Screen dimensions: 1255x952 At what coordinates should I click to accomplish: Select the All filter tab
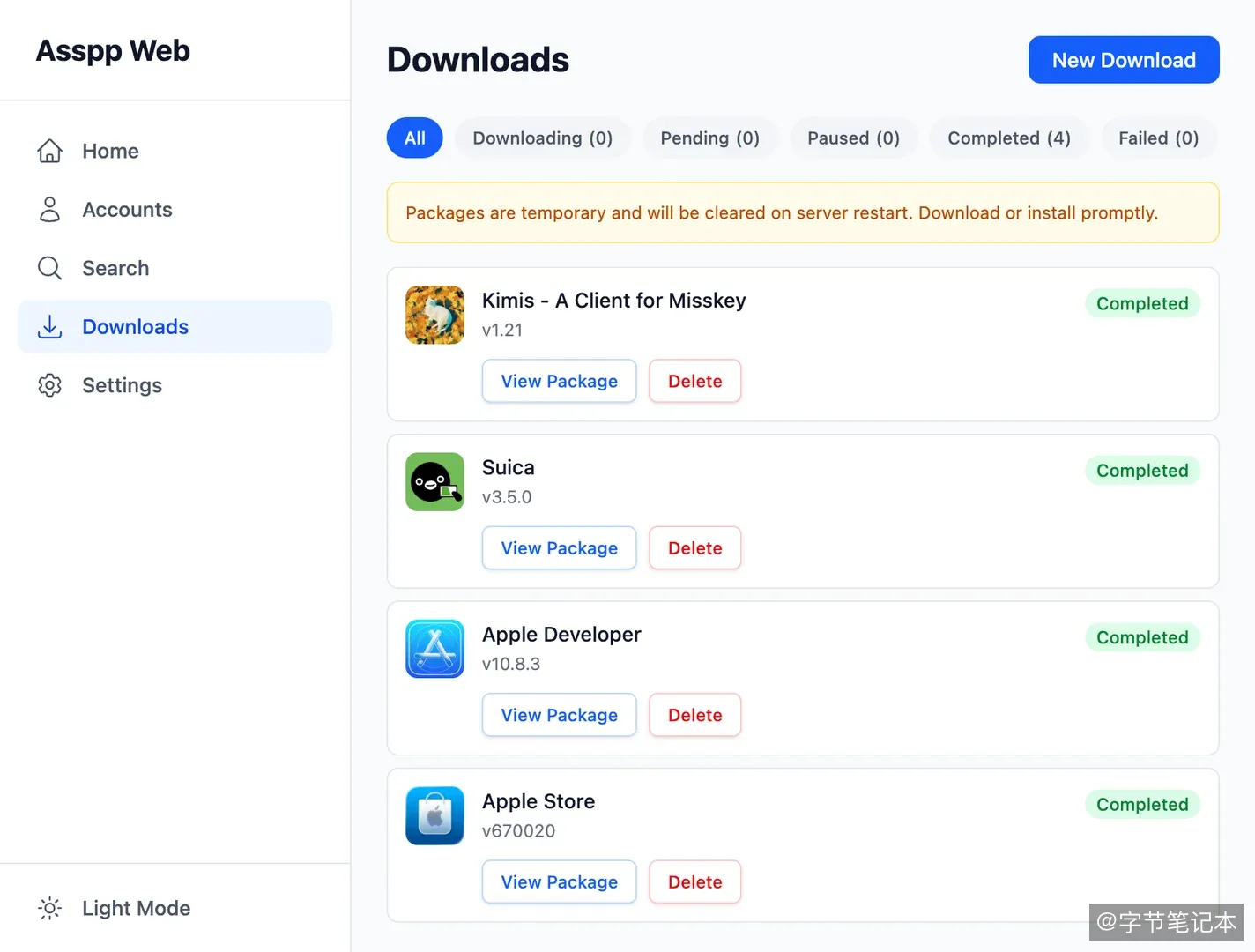[x=414, y=138]
